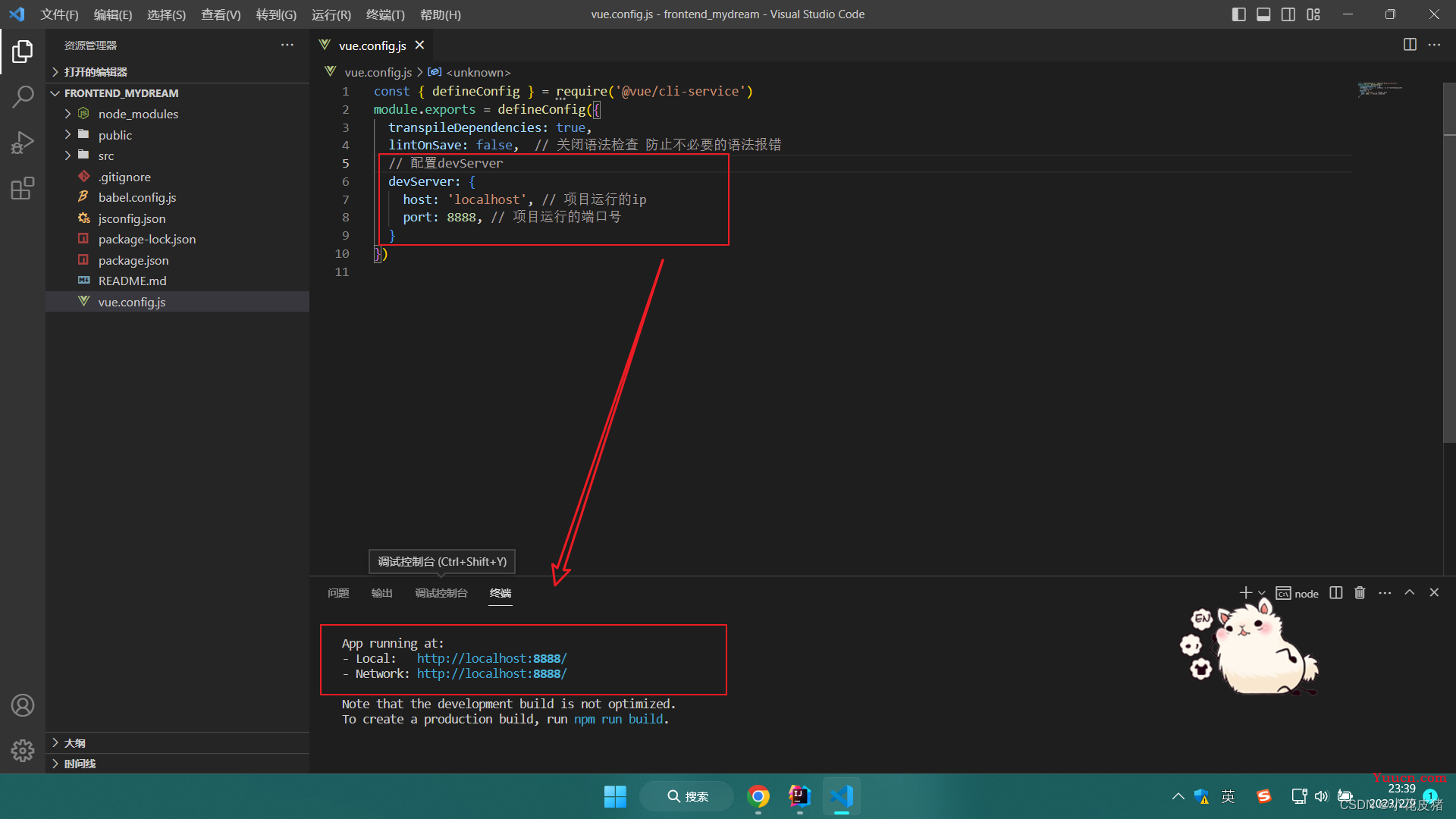Open the Local http://localhost:8888/ link

pyautogui.click(x=491, y=658)
